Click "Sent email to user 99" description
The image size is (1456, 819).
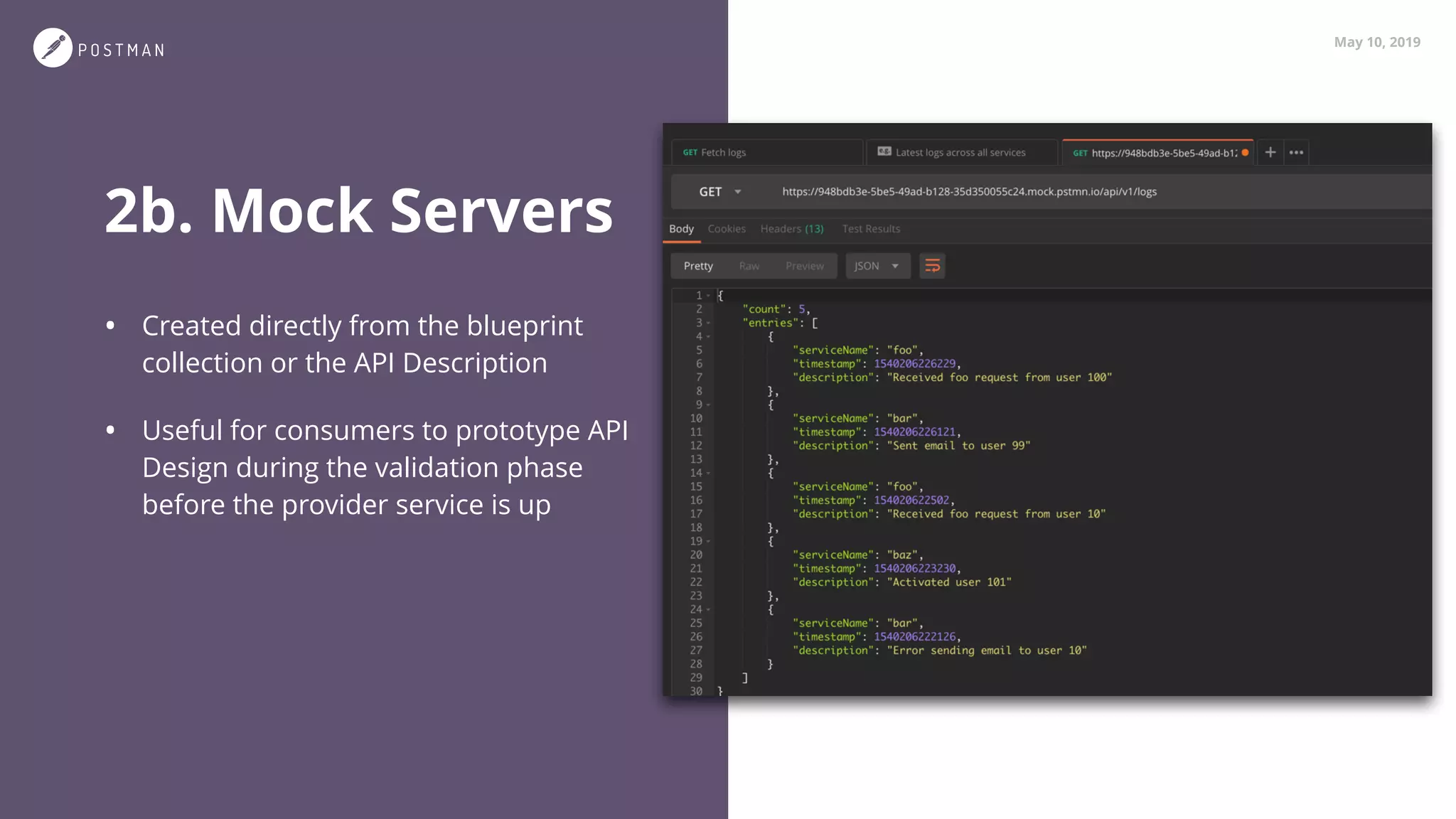tap(958, 446)
